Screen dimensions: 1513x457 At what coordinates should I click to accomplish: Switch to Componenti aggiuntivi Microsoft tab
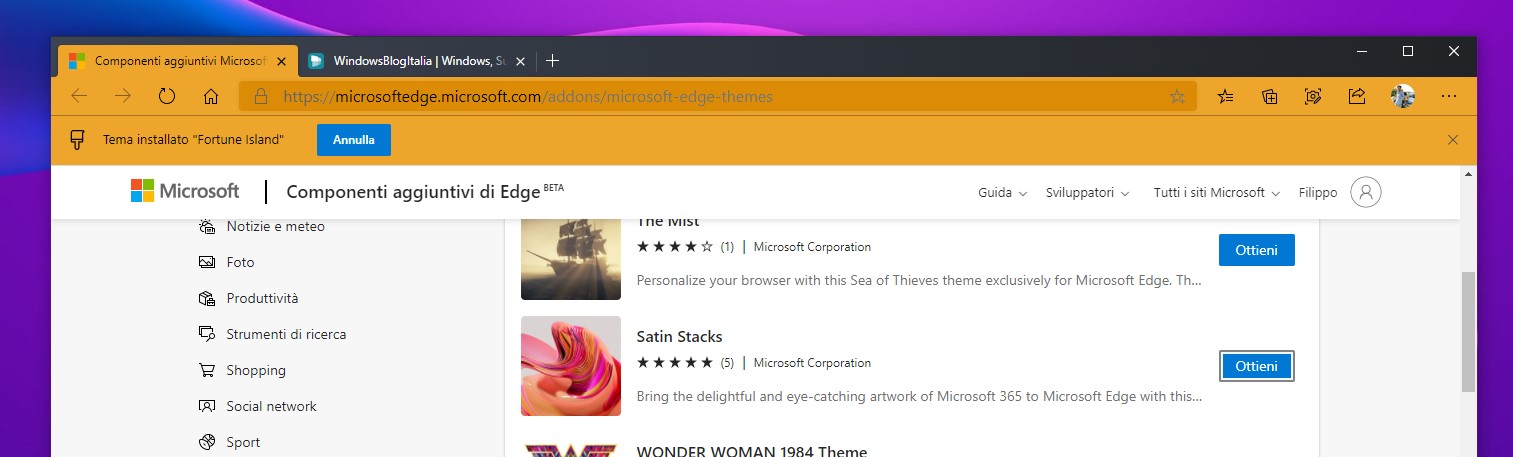pos(178,61)
